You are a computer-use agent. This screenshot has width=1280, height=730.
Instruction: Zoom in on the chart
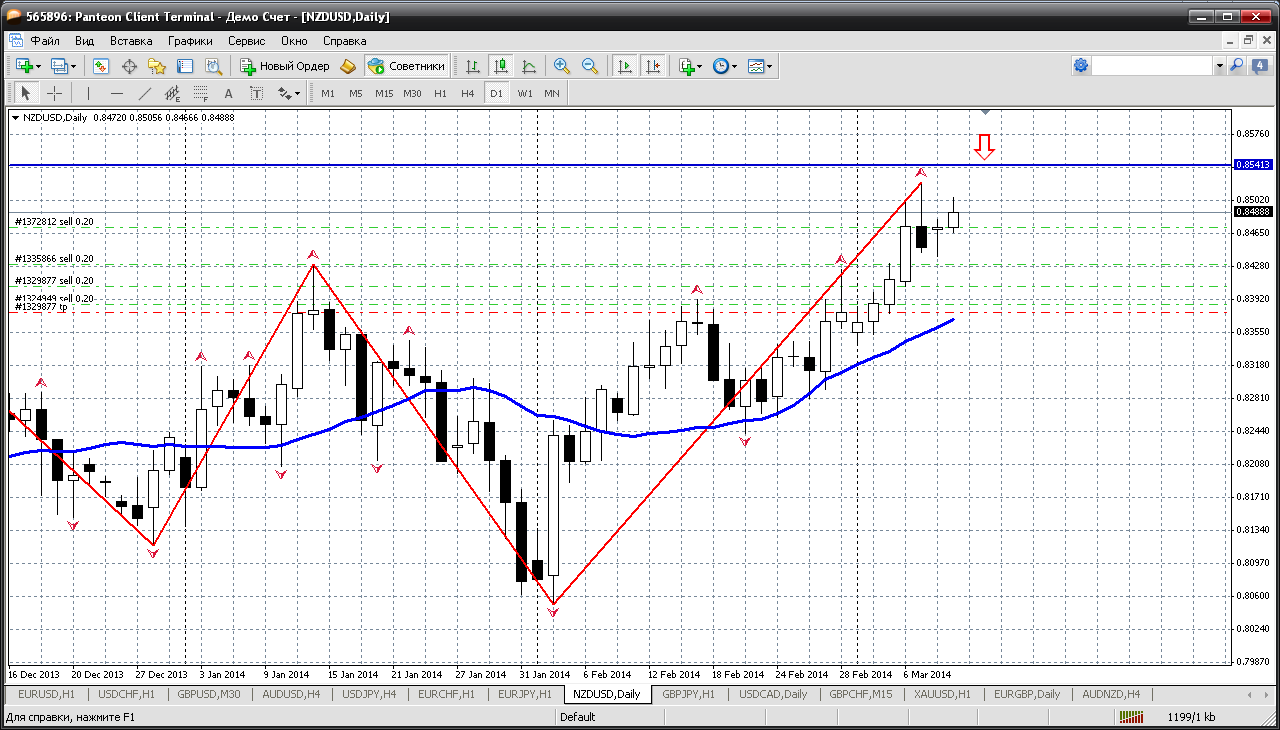pyautogui.click(x=562, y=66)
